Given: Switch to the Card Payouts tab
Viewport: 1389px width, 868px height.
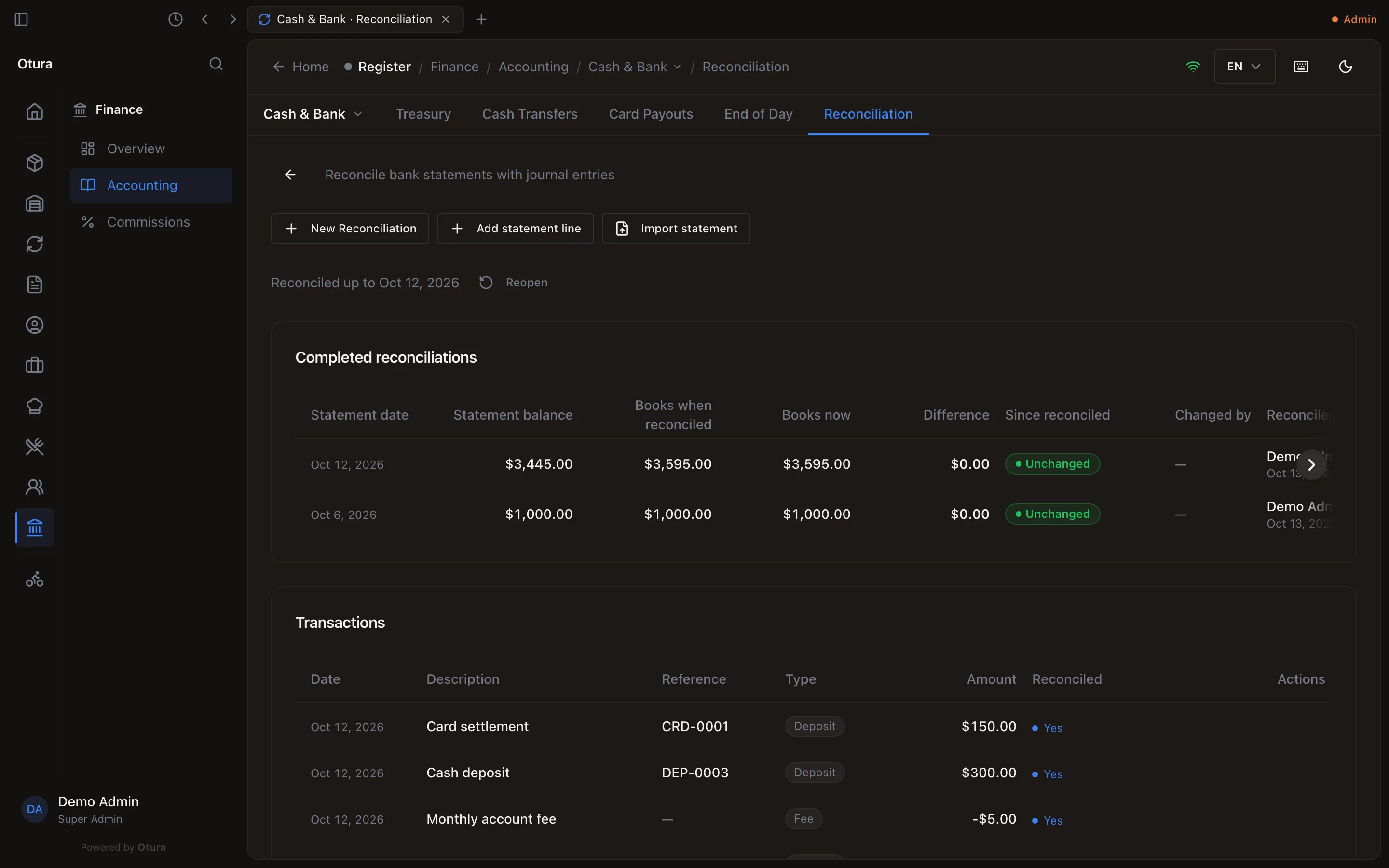Looking at the screenshot, I should click(651, 114).
